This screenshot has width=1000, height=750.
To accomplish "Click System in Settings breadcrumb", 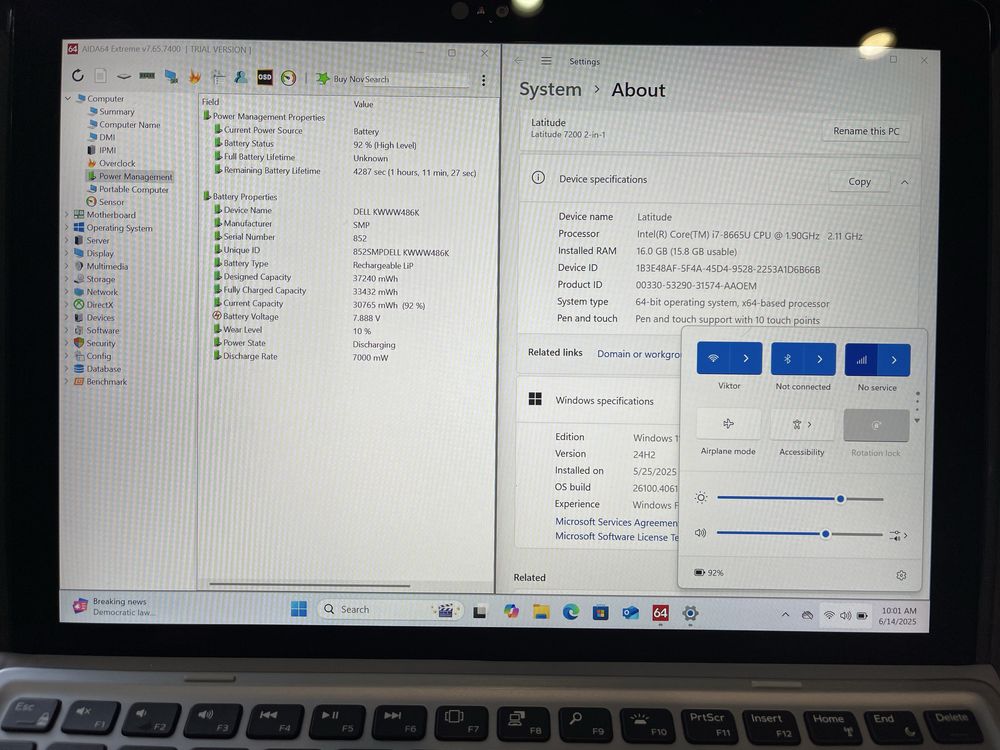I will coord(550,89).
